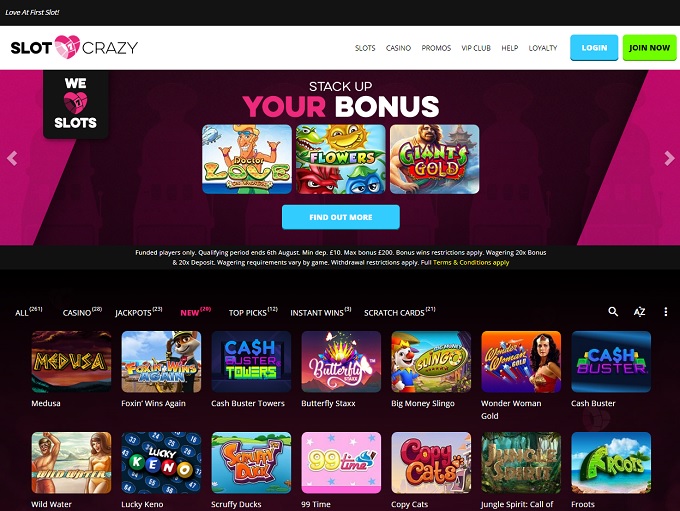Click the Slot Crazy heart logo

coord(74,47)
